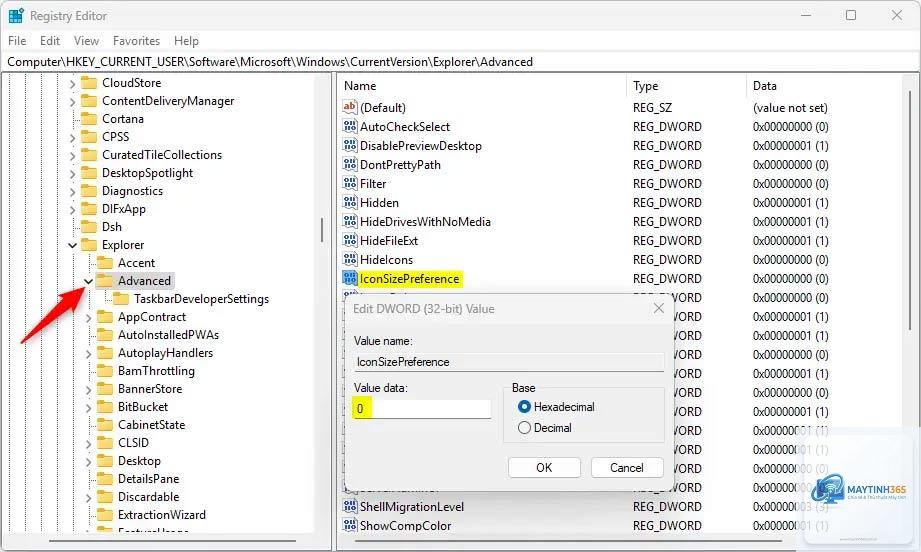This screenshot has height=552, width=921.
Task: Click the Data column header
Action: (825, 86)
